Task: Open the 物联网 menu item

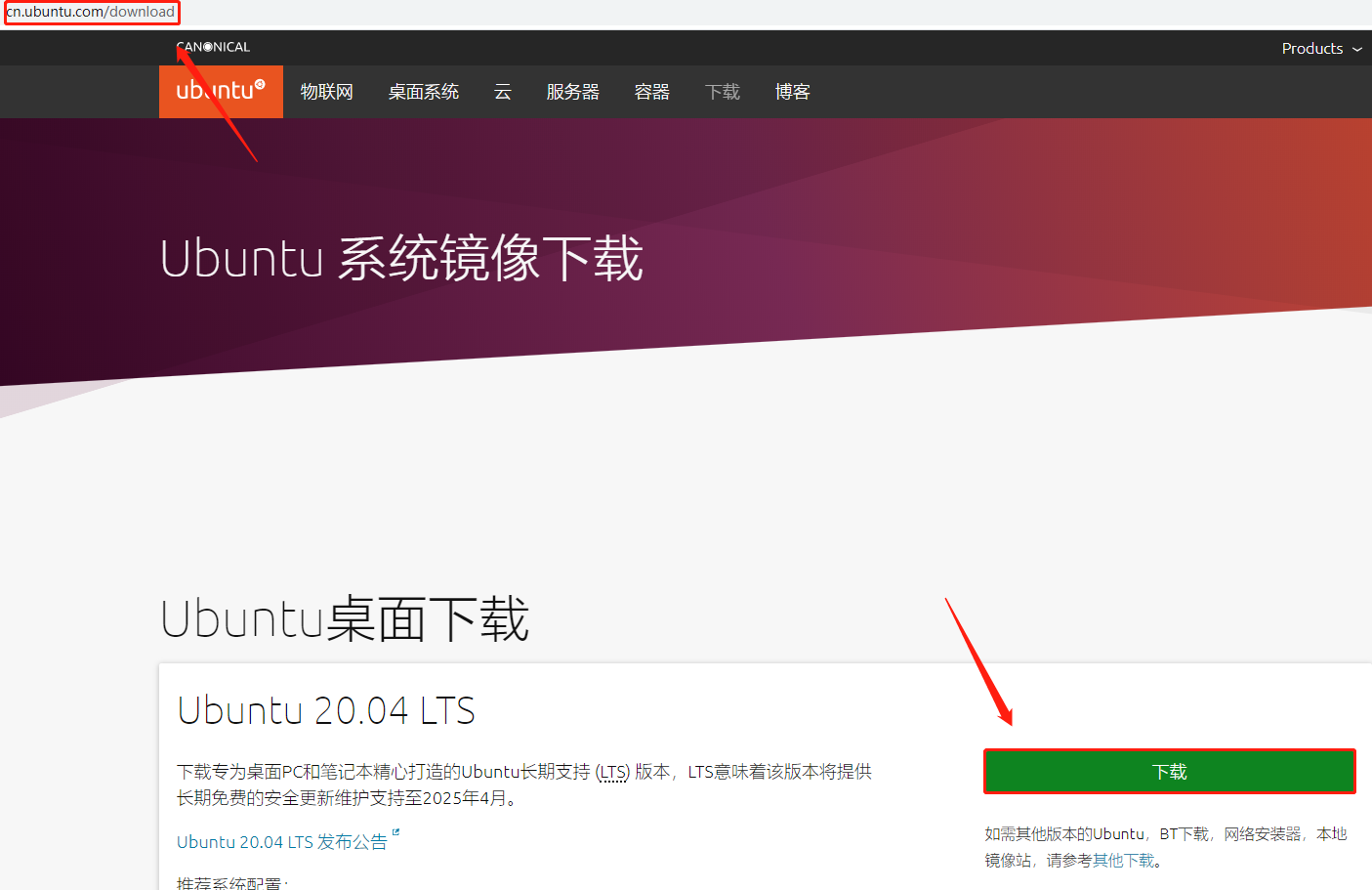Action: (327, 92)
